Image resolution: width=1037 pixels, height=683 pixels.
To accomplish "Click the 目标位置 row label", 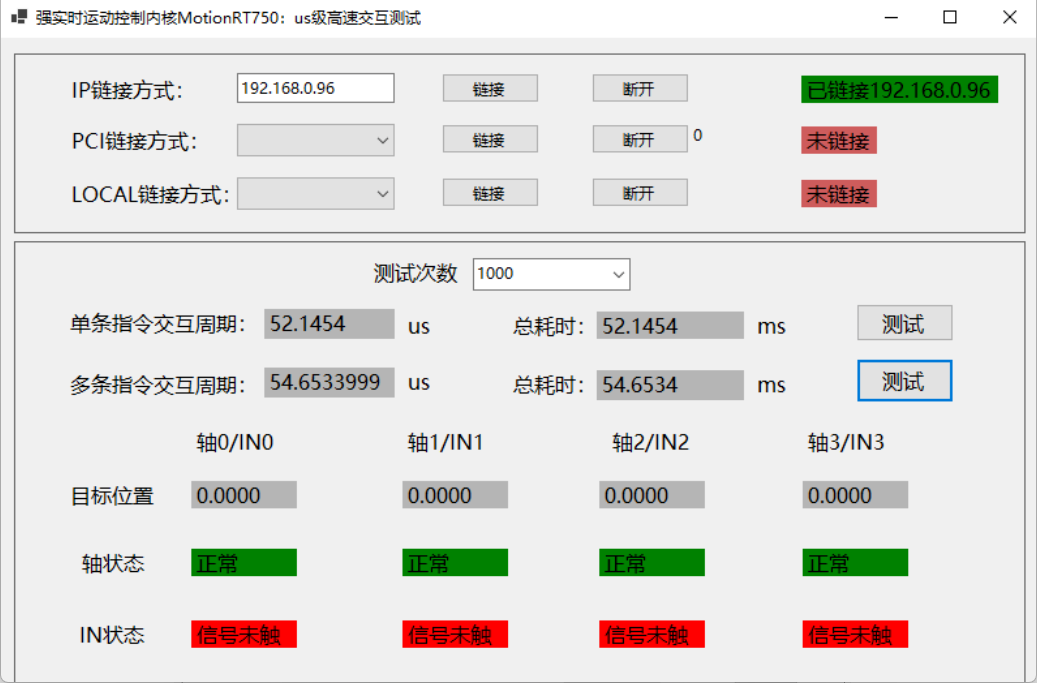I will coord(112,496).
